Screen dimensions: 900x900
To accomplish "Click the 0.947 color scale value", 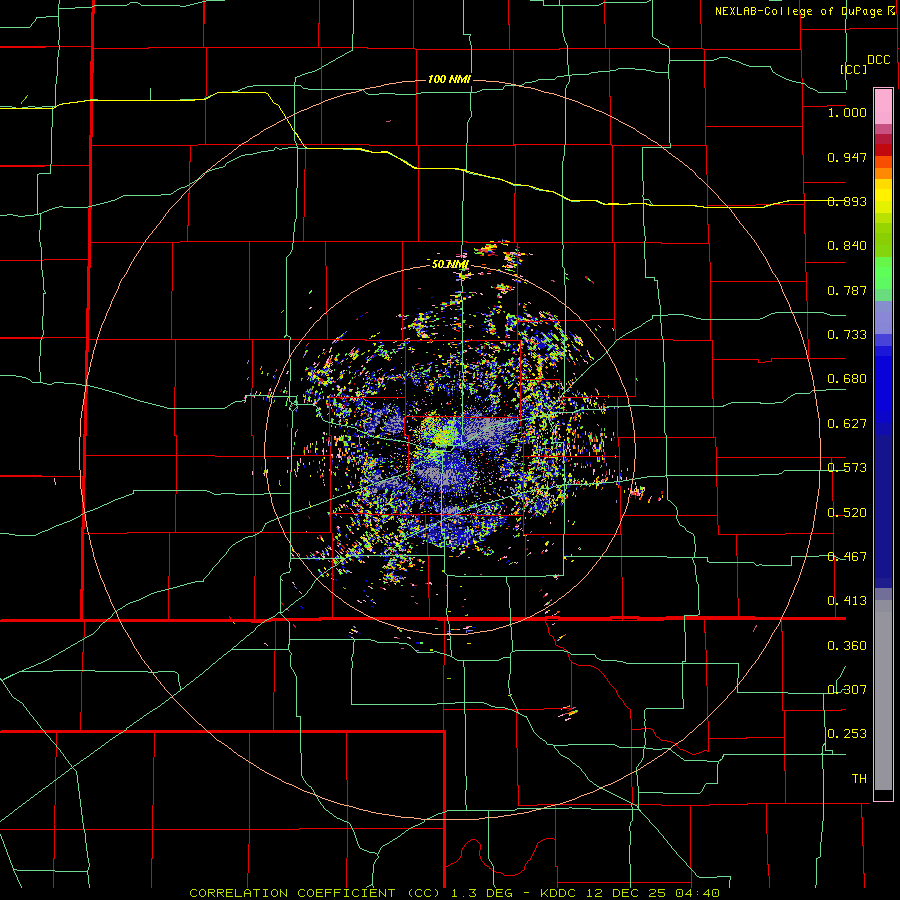I will (x=847, y=157).
